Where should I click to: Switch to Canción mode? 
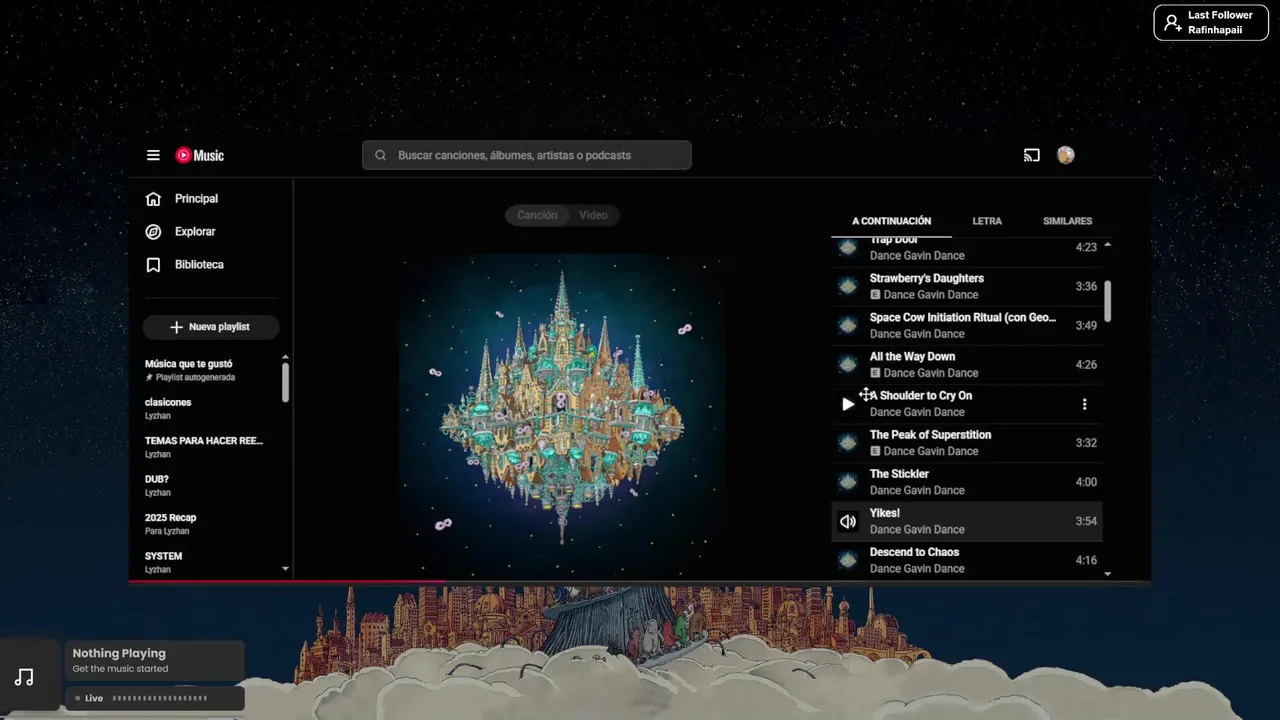[x=537, y=215]
